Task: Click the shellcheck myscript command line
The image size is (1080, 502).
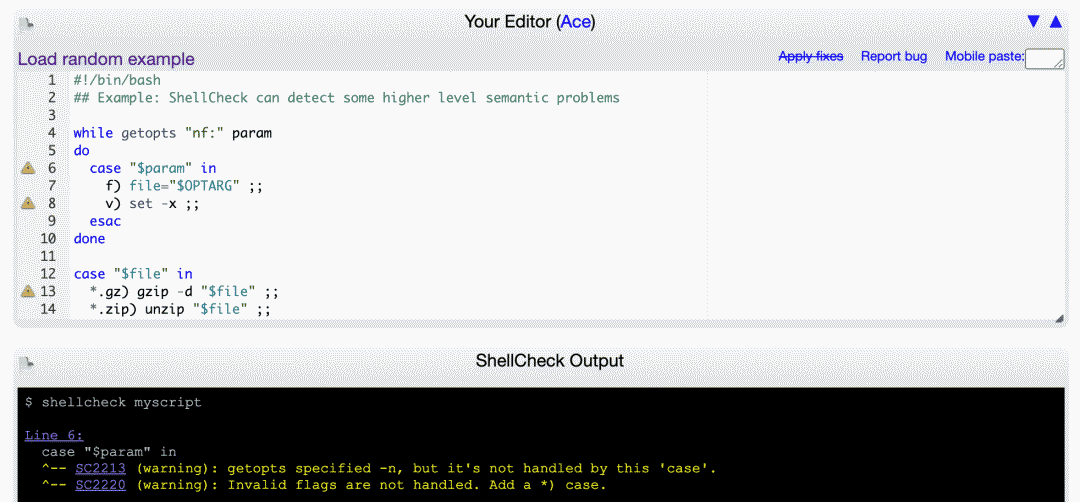Action: (x=113, y=402)
